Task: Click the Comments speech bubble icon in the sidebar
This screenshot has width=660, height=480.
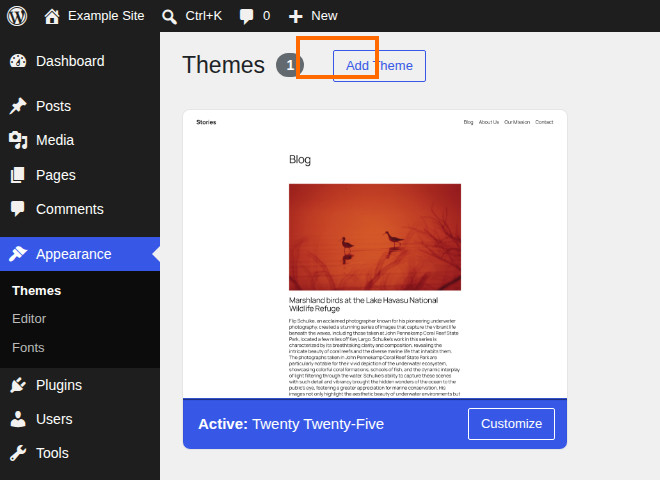Action: point(18,209)
